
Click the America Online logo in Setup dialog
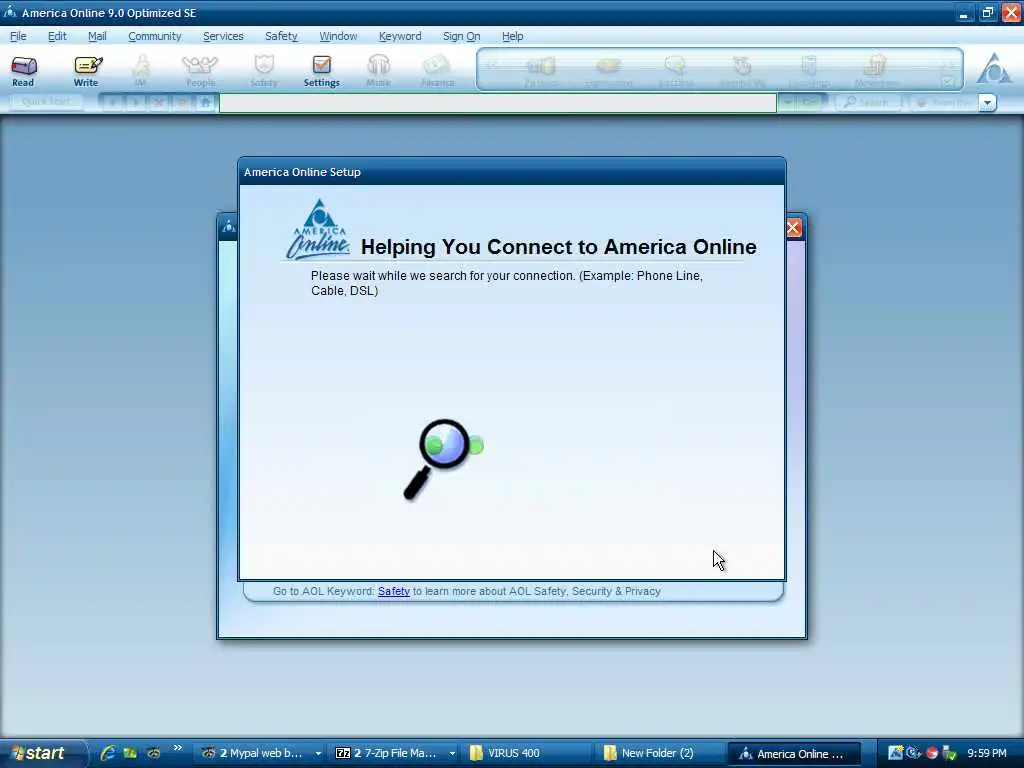pos(318,229)
